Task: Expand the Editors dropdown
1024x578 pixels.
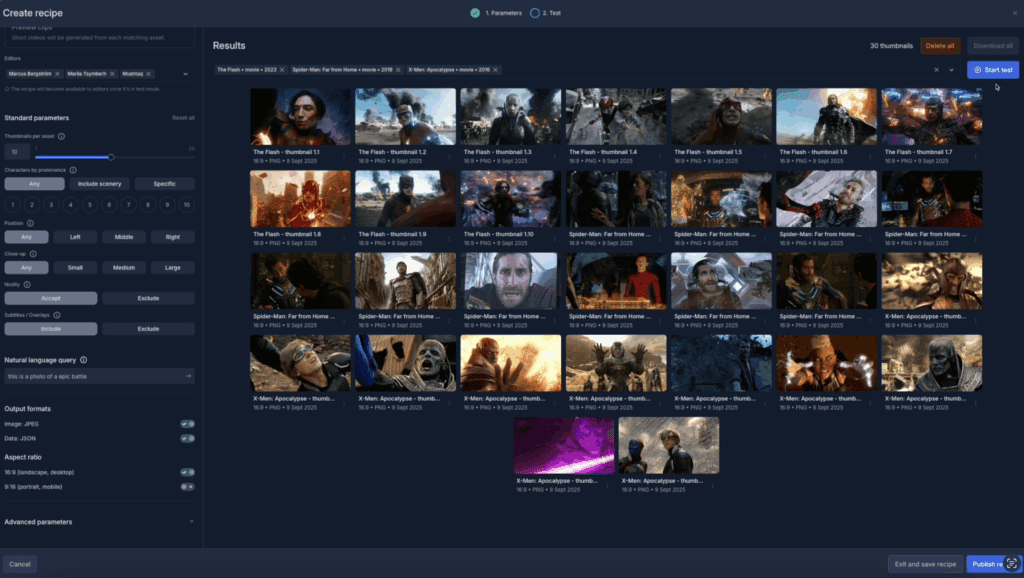Action: coord(185,74)
